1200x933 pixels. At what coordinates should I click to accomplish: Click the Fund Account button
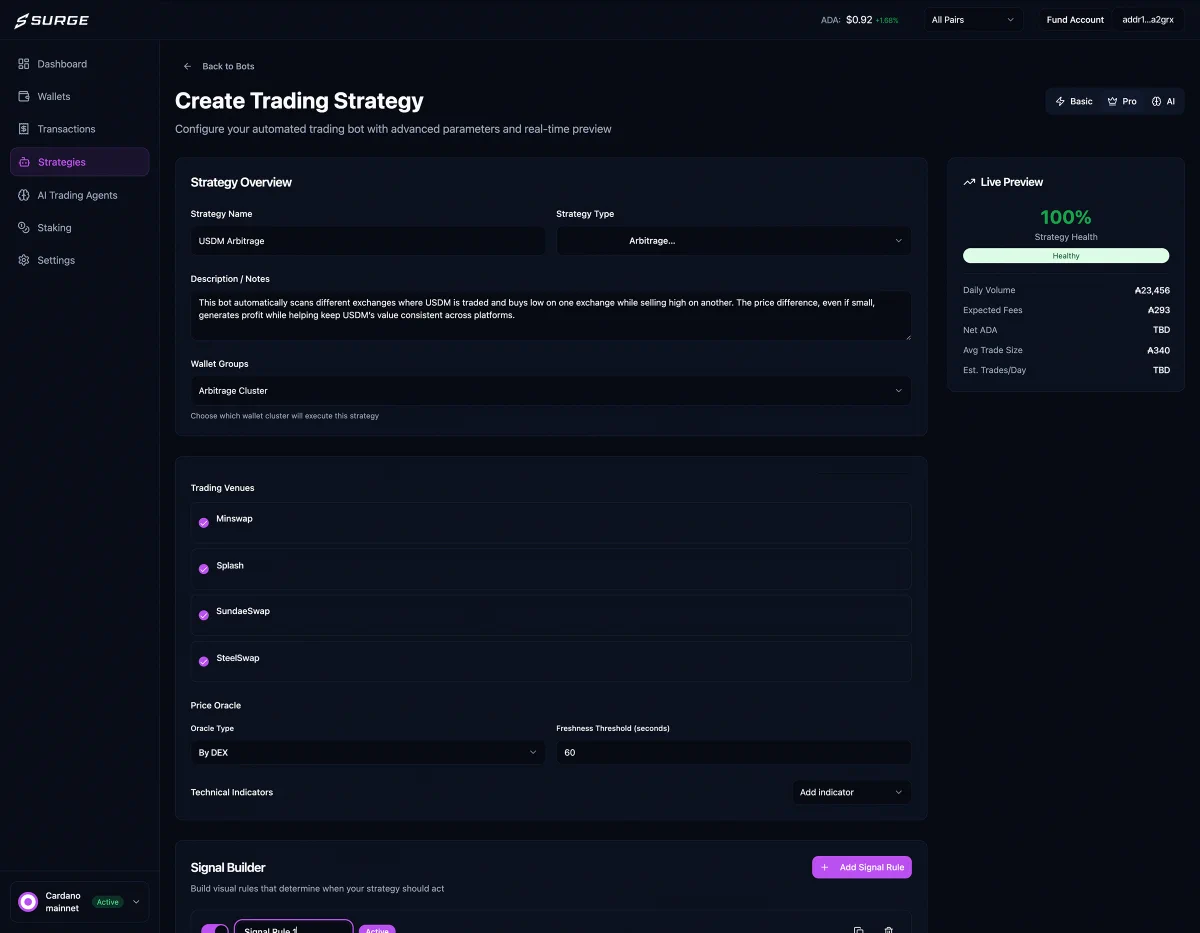tap(1075, 20)
